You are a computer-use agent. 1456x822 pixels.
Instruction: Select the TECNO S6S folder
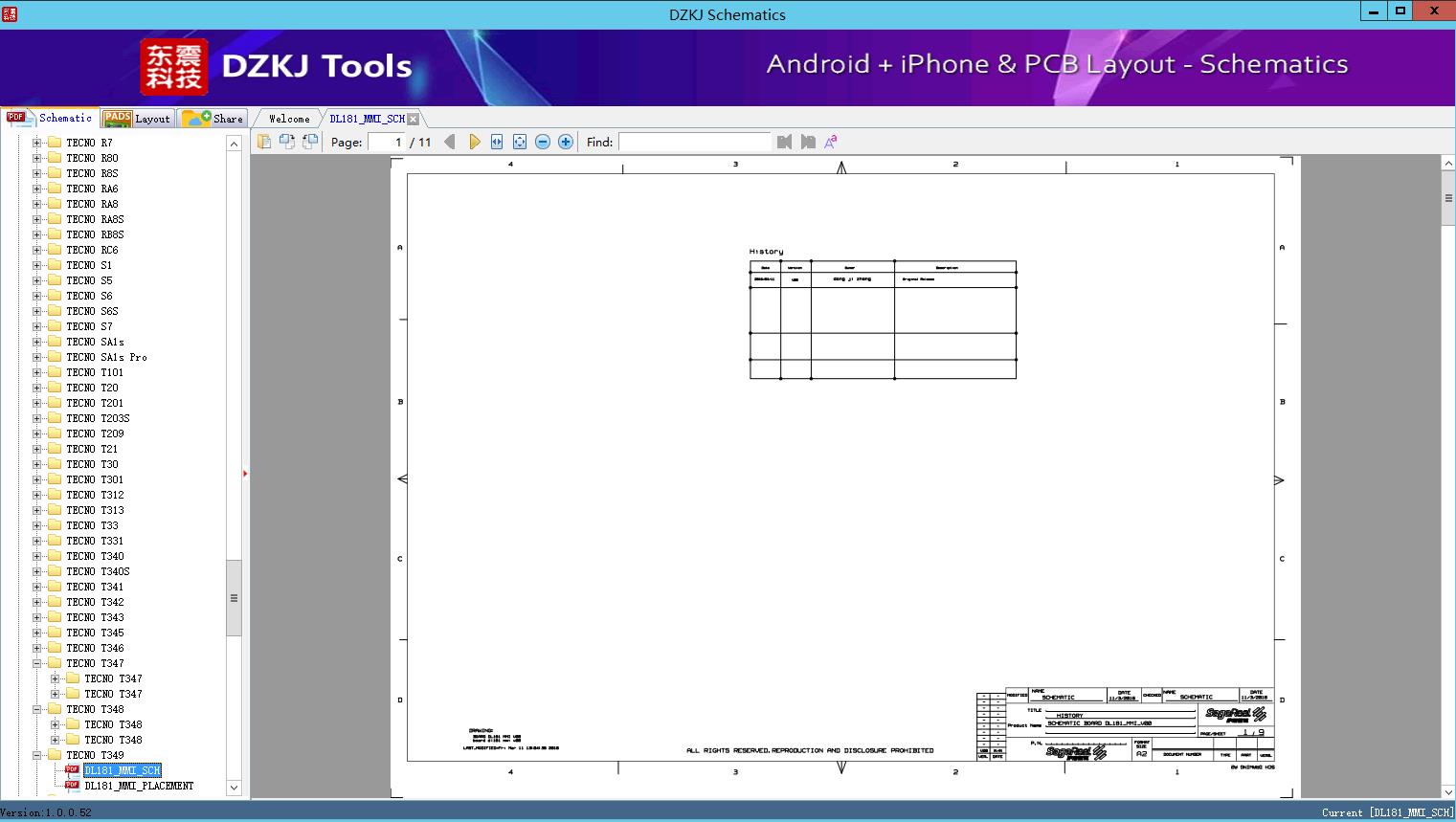coord(92,311)
